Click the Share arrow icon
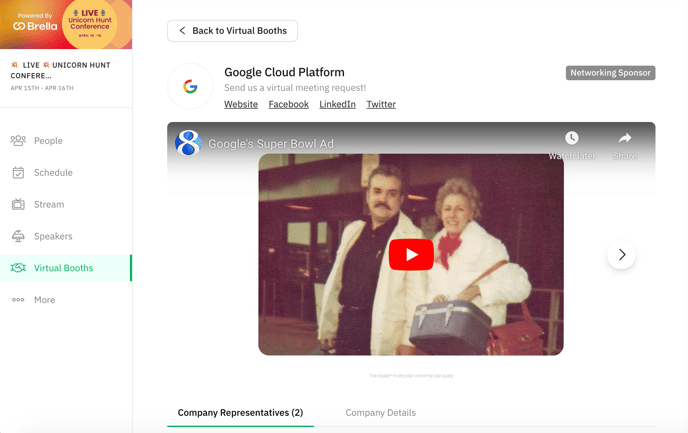This screenshot has width=688, height=433. 625,138
